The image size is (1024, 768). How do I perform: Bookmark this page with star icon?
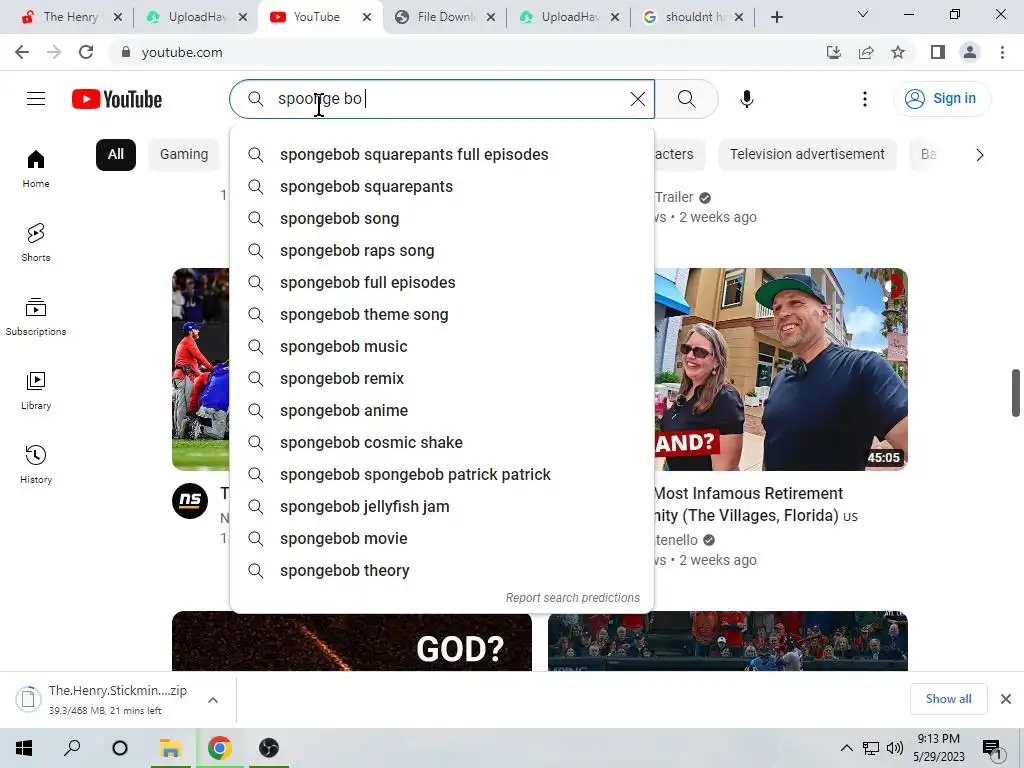click(898, 52)
